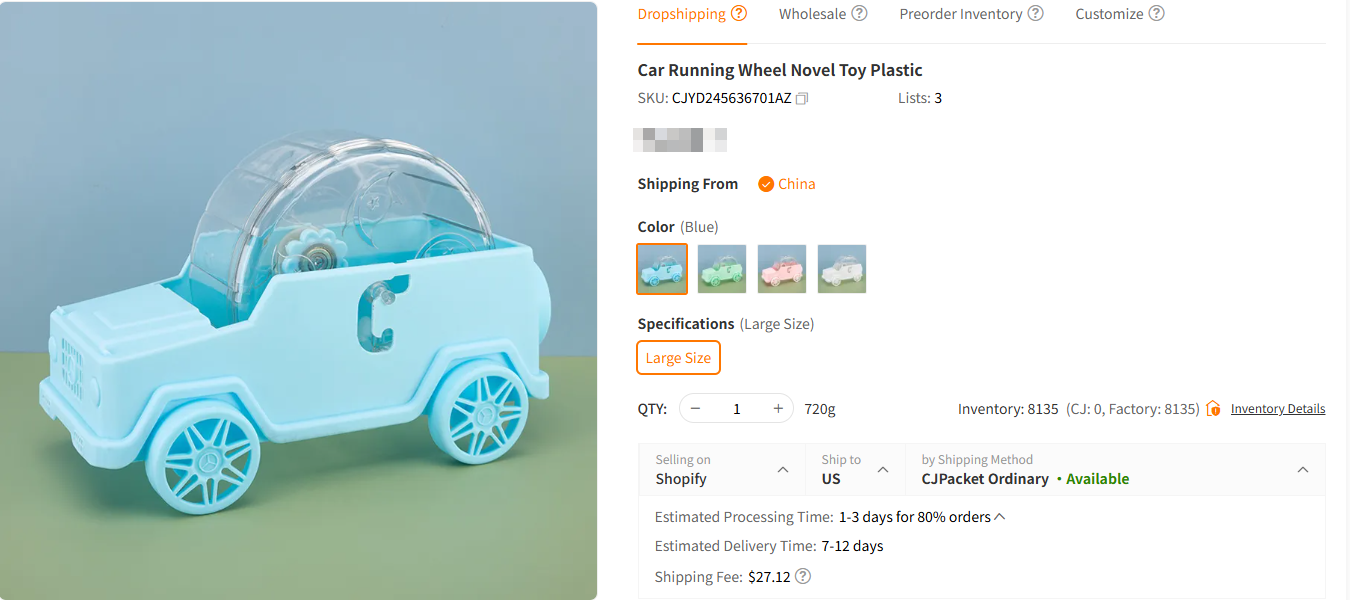The image size is (1350, 600).
Task: Collapse the CJPacket Ordinary shipping method dropdown
Action: [1303, 469]
